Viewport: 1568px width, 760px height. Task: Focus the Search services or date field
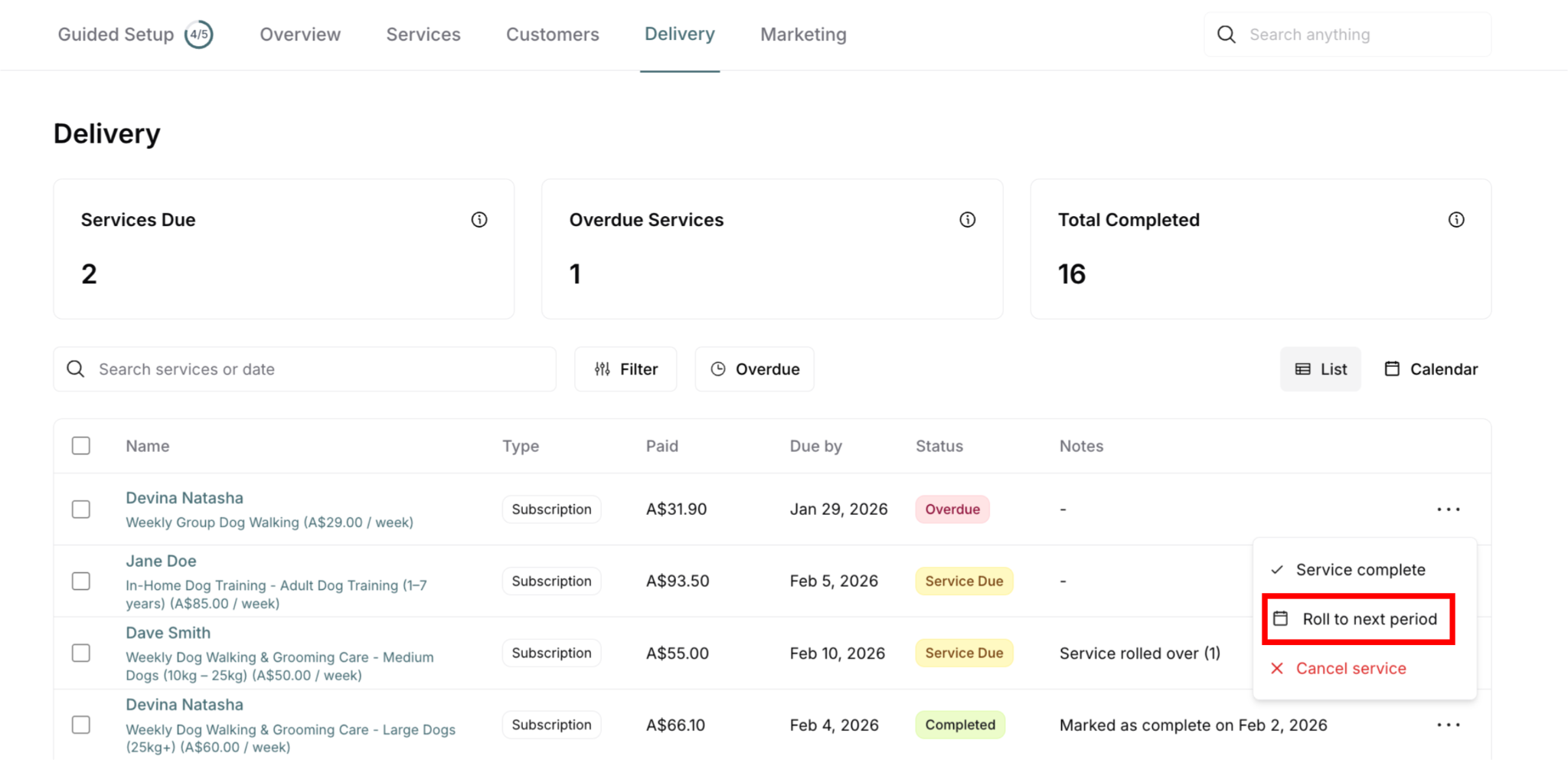coord(322,369)
